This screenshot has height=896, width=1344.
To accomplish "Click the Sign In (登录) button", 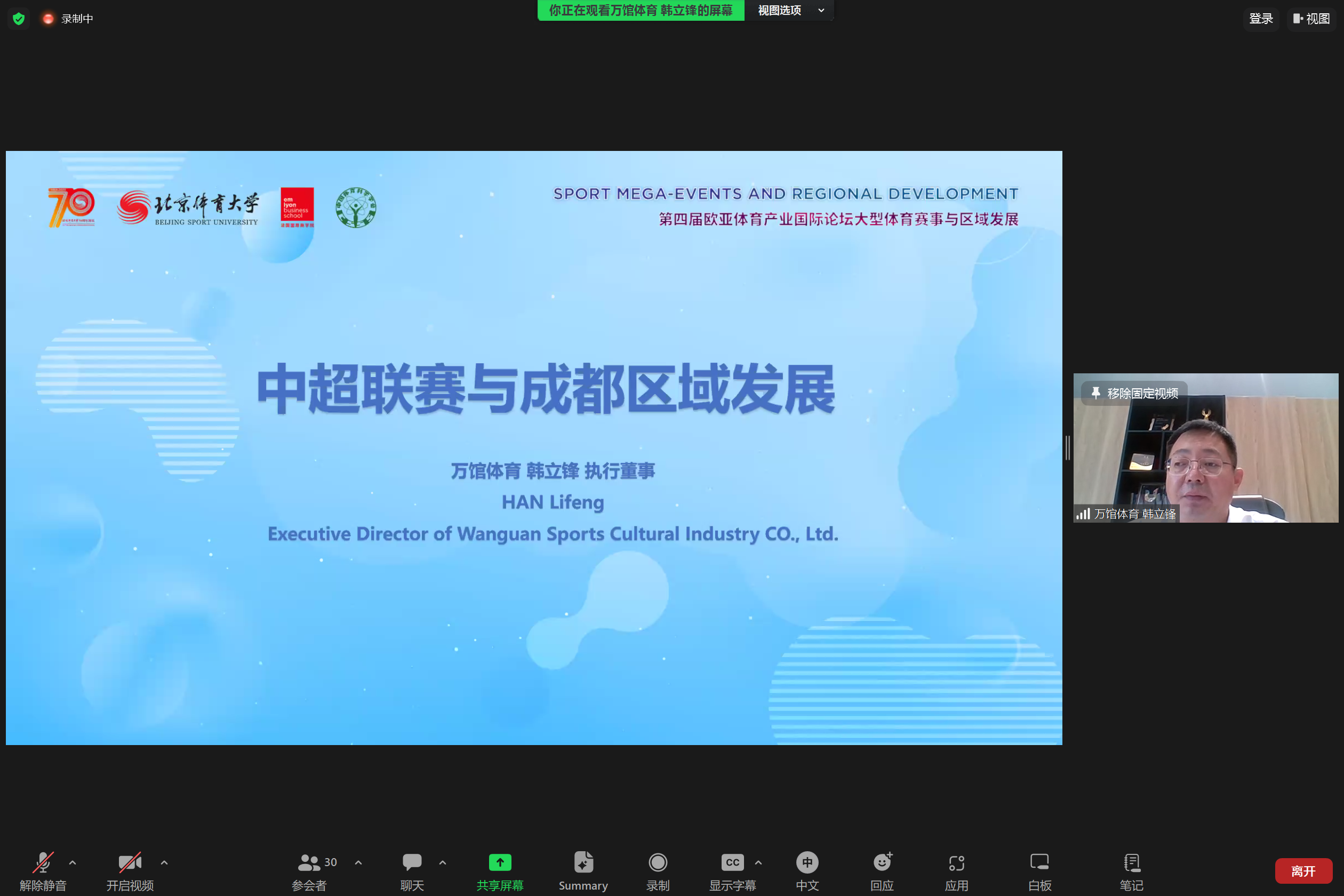I will 1261,19.
